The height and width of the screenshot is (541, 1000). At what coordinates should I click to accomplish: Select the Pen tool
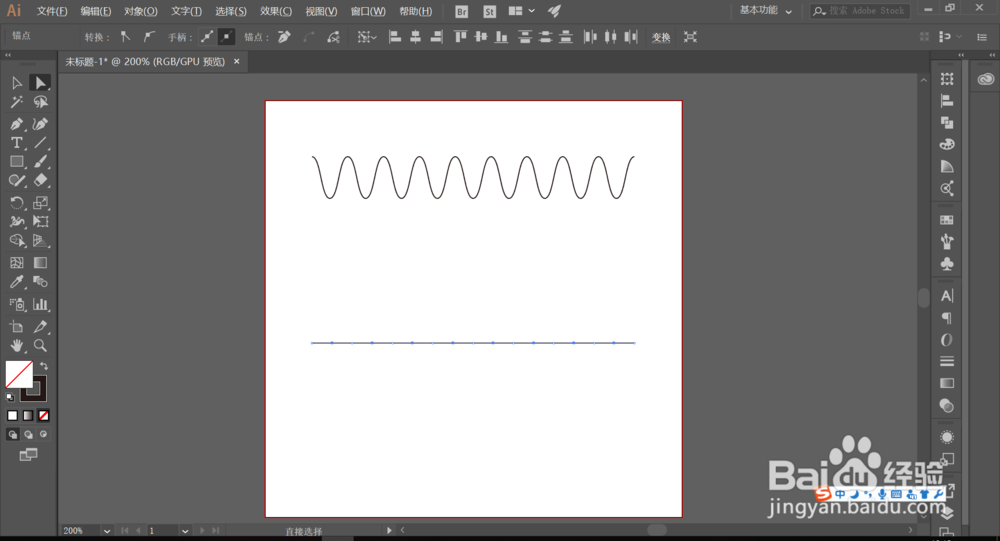[x=17, y=124]
